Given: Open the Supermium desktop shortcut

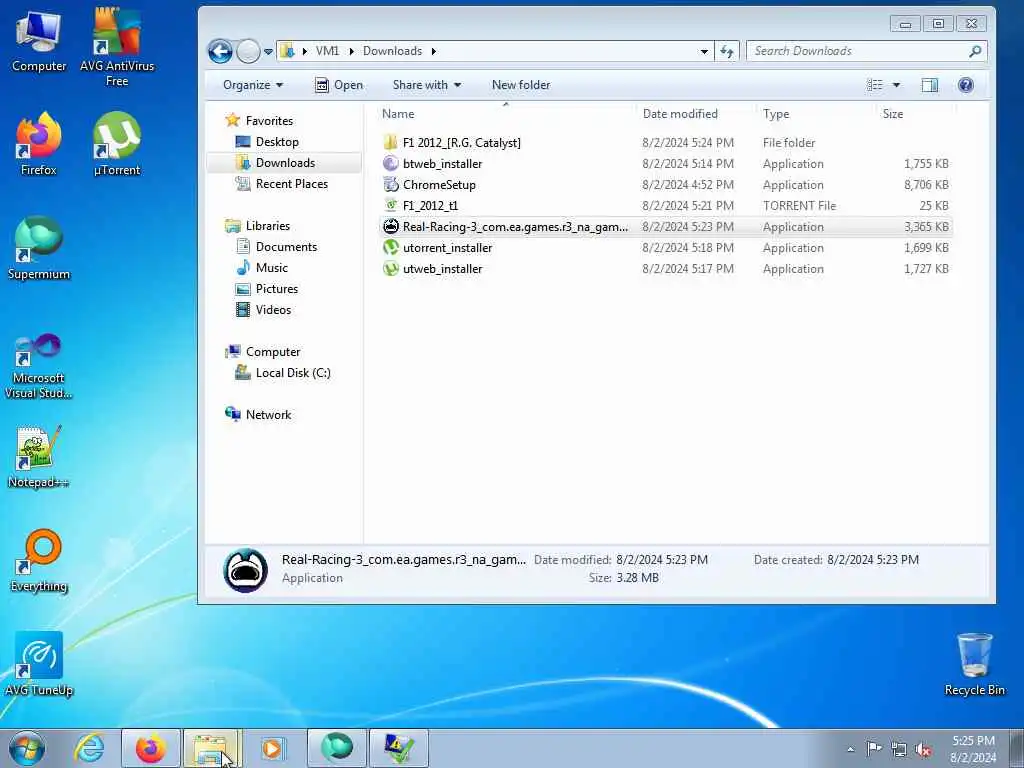Looking at the screenshot, I should coord(39,248).
